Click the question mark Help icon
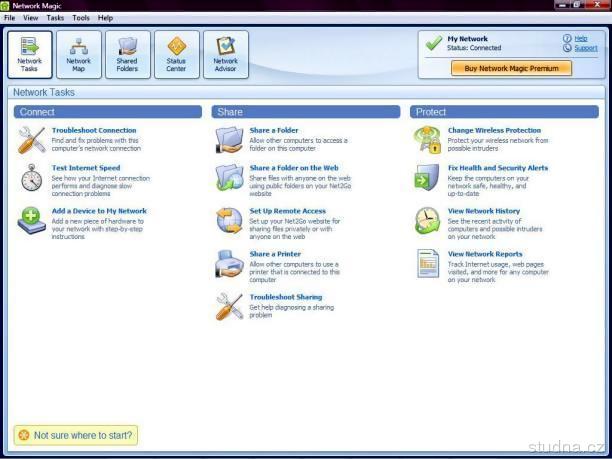612x459 pixels. [567, 38]
